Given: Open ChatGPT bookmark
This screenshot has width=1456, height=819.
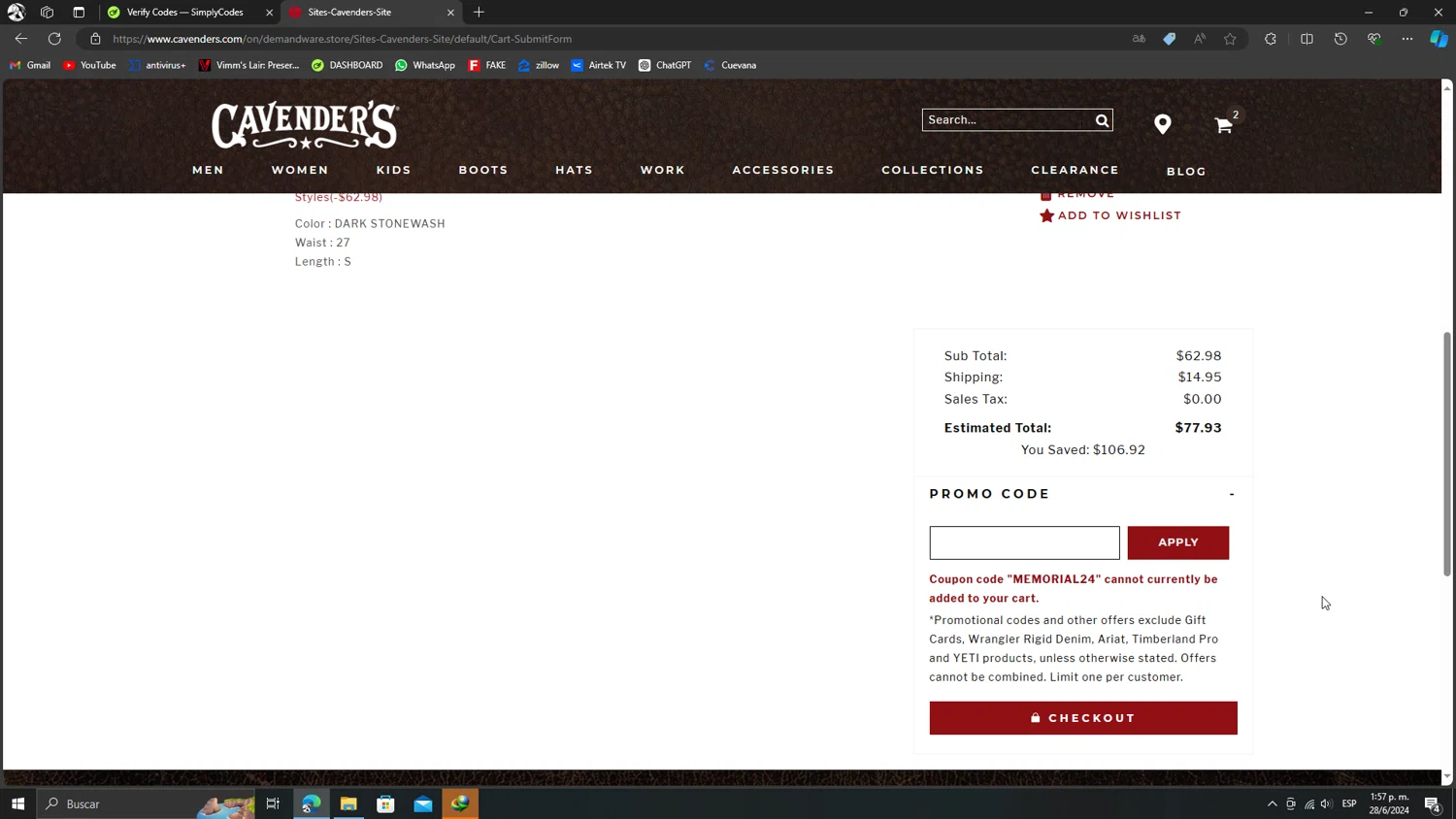Looking at the screenshot, I should (665, 65).
